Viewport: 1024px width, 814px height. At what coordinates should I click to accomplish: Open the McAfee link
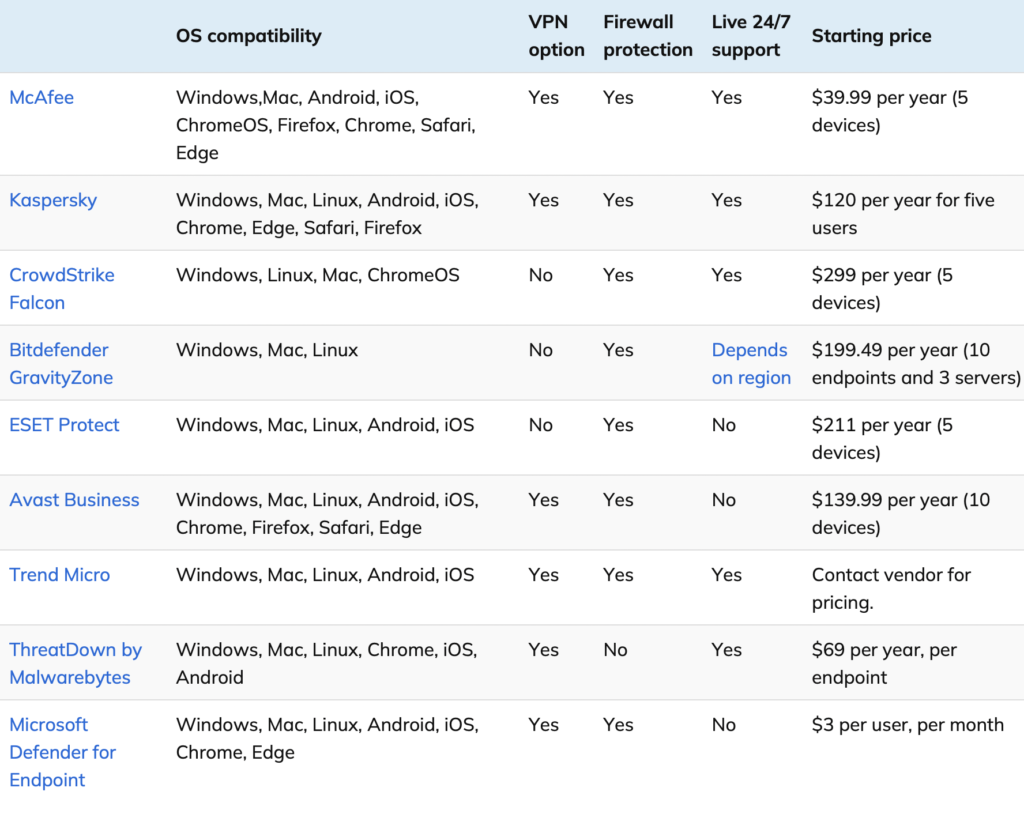(x=41, y=98)
